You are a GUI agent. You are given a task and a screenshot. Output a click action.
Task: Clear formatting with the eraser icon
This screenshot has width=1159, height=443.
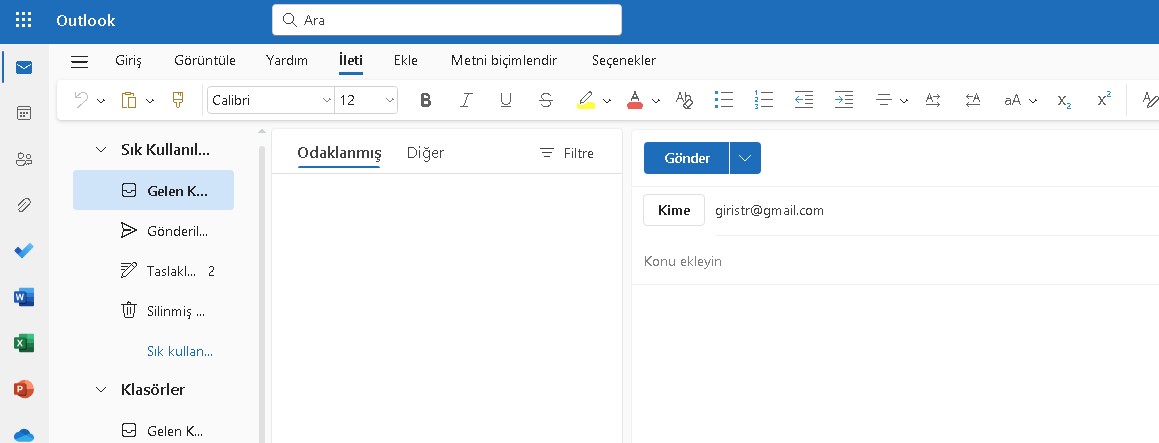pyautogui.click(x=684, y=100)
